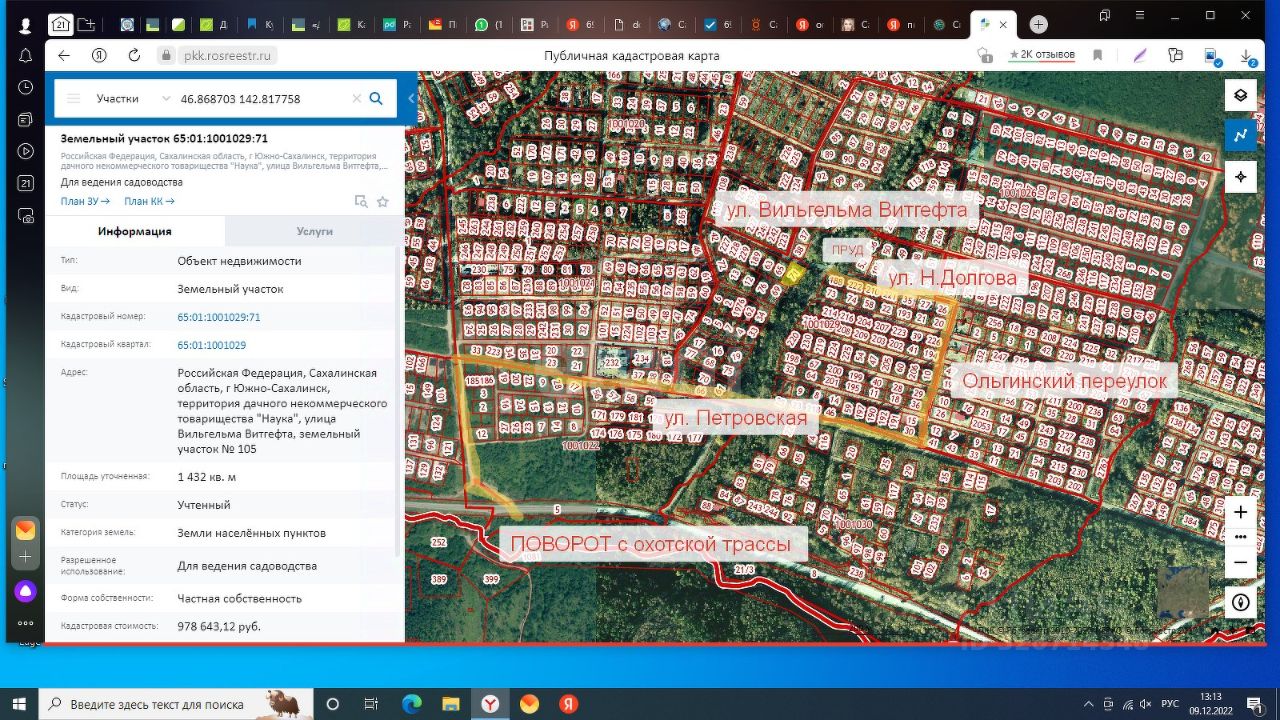Activate the measurement line tool

(x=1240, y=135)
